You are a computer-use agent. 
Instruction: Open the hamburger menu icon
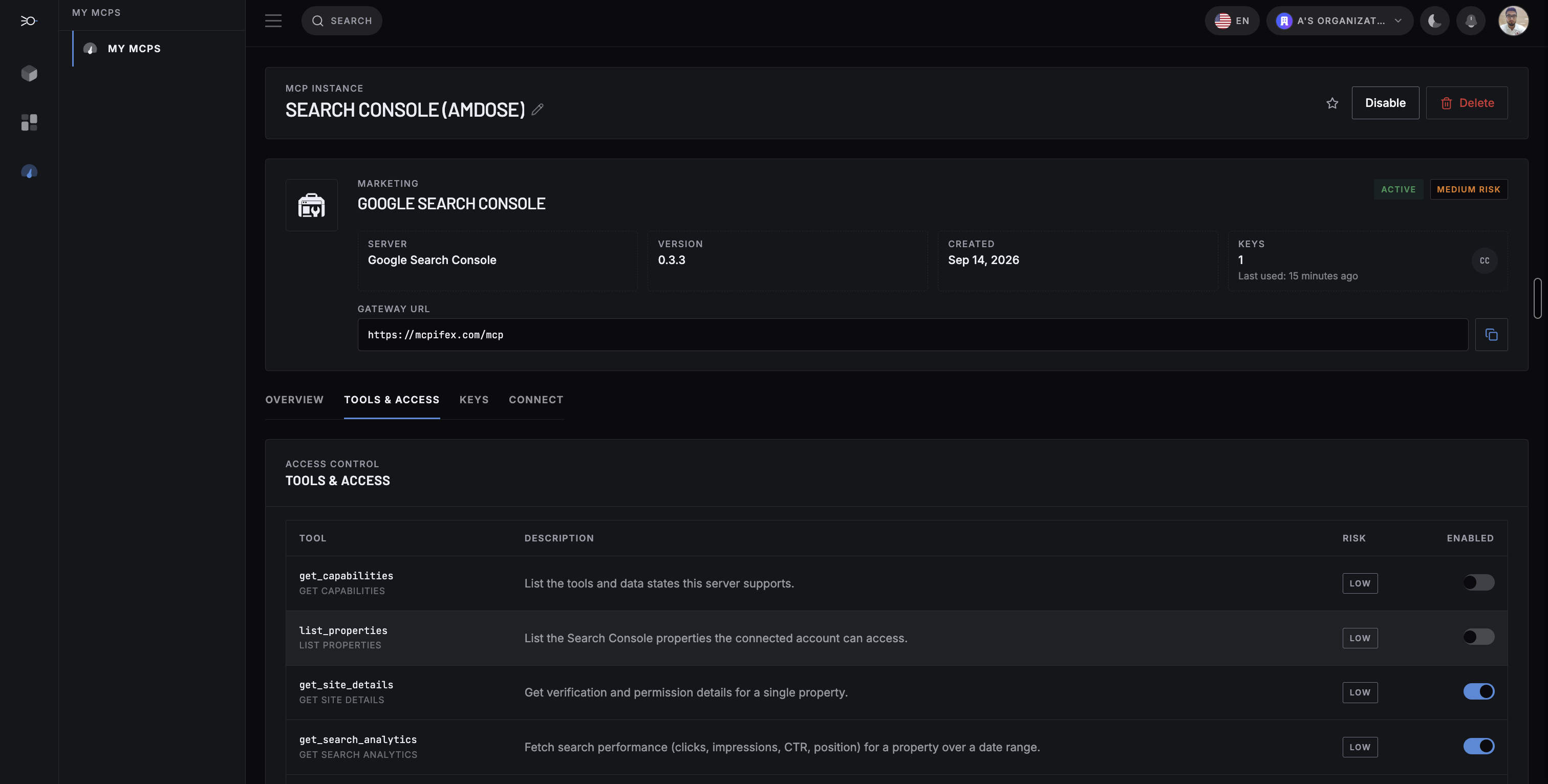[x=273, y=21]
